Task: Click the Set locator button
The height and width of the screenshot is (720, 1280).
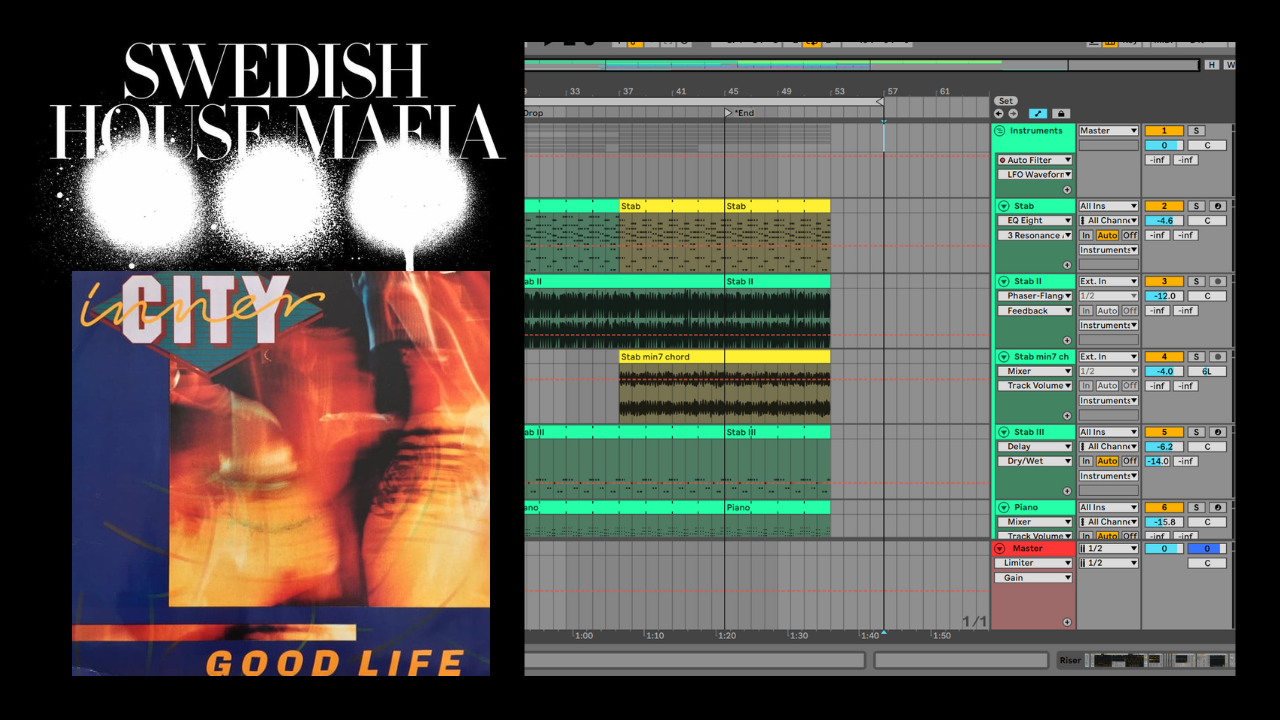Action: pyautogui.click(x=1006, y=101)
